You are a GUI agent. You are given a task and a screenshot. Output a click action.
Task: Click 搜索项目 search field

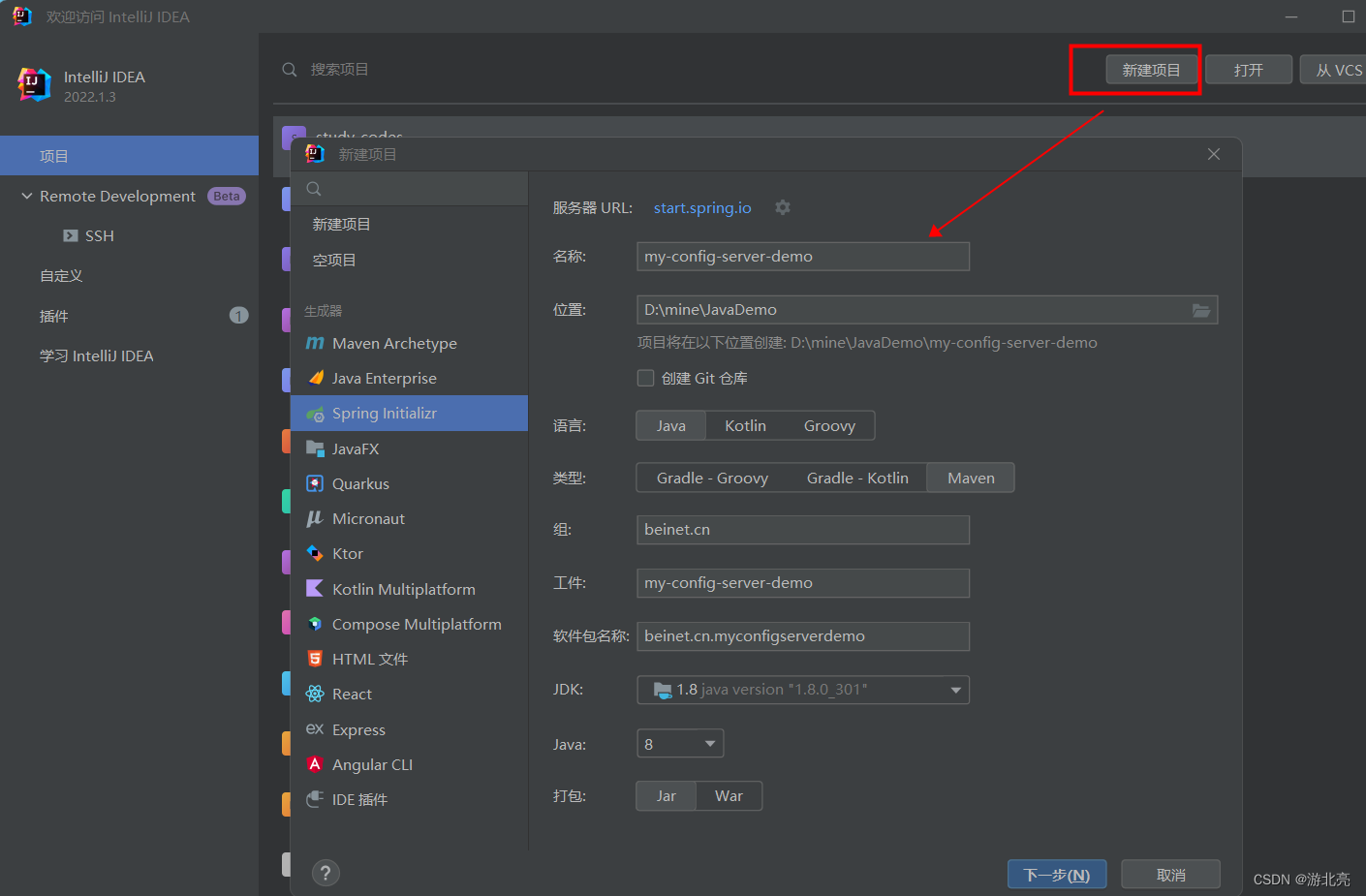[x=339, y=70]
